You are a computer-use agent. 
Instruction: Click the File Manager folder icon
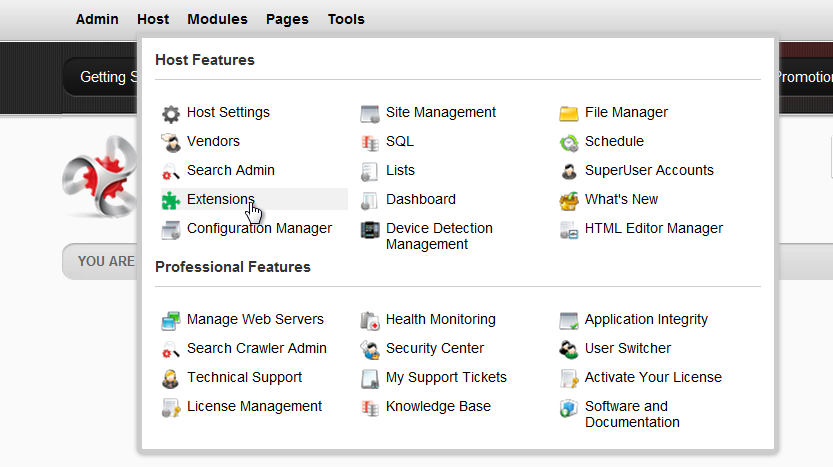click(568, 114)
